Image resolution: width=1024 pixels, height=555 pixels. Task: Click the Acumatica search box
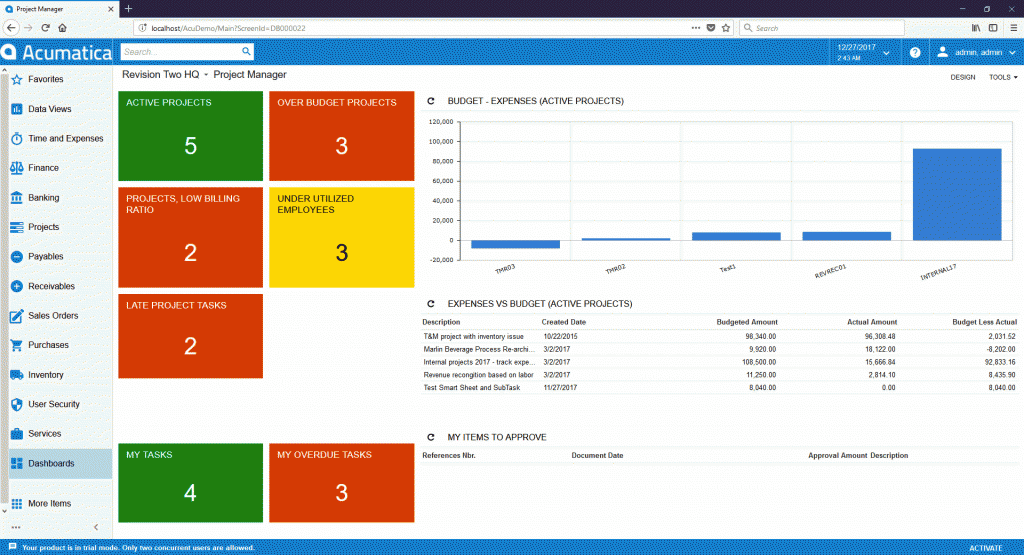(x=195, y=52)
